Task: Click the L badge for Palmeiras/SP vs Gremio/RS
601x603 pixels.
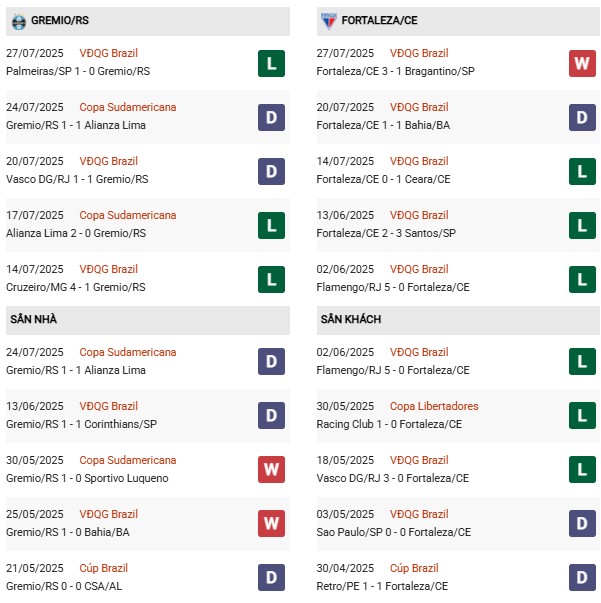Action: pyautogui.click(x=271, y=63)
